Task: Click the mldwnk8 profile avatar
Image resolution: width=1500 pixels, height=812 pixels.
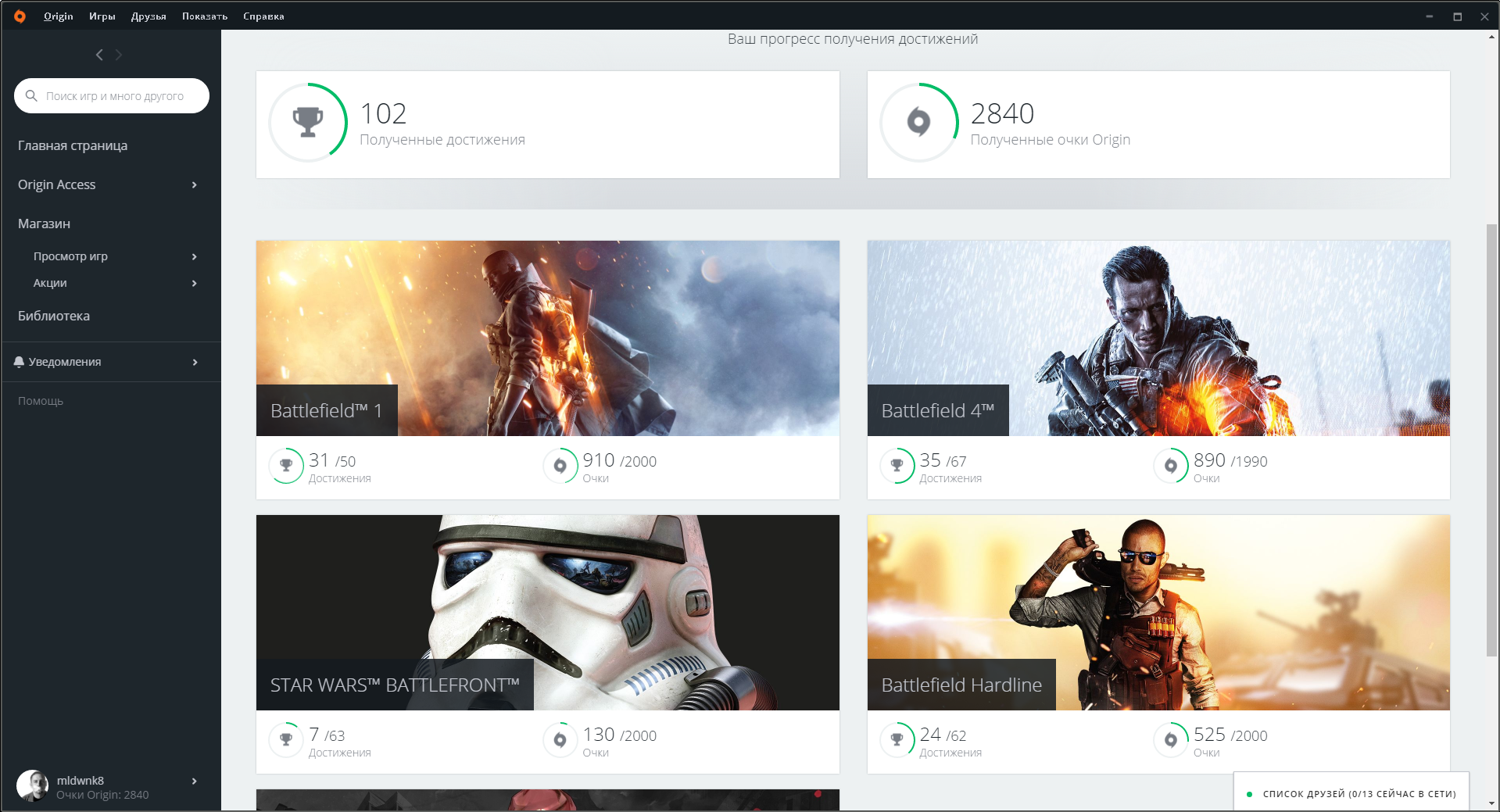Action: point(32,786)
